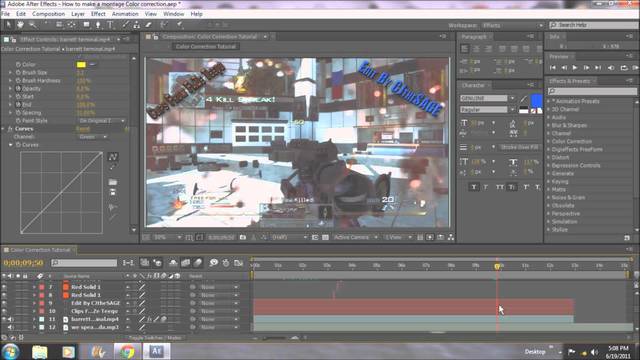The height and width of the screenshot is (360, 640).
Task: Select the Selection arrow tool
Action: pos(8,25)
